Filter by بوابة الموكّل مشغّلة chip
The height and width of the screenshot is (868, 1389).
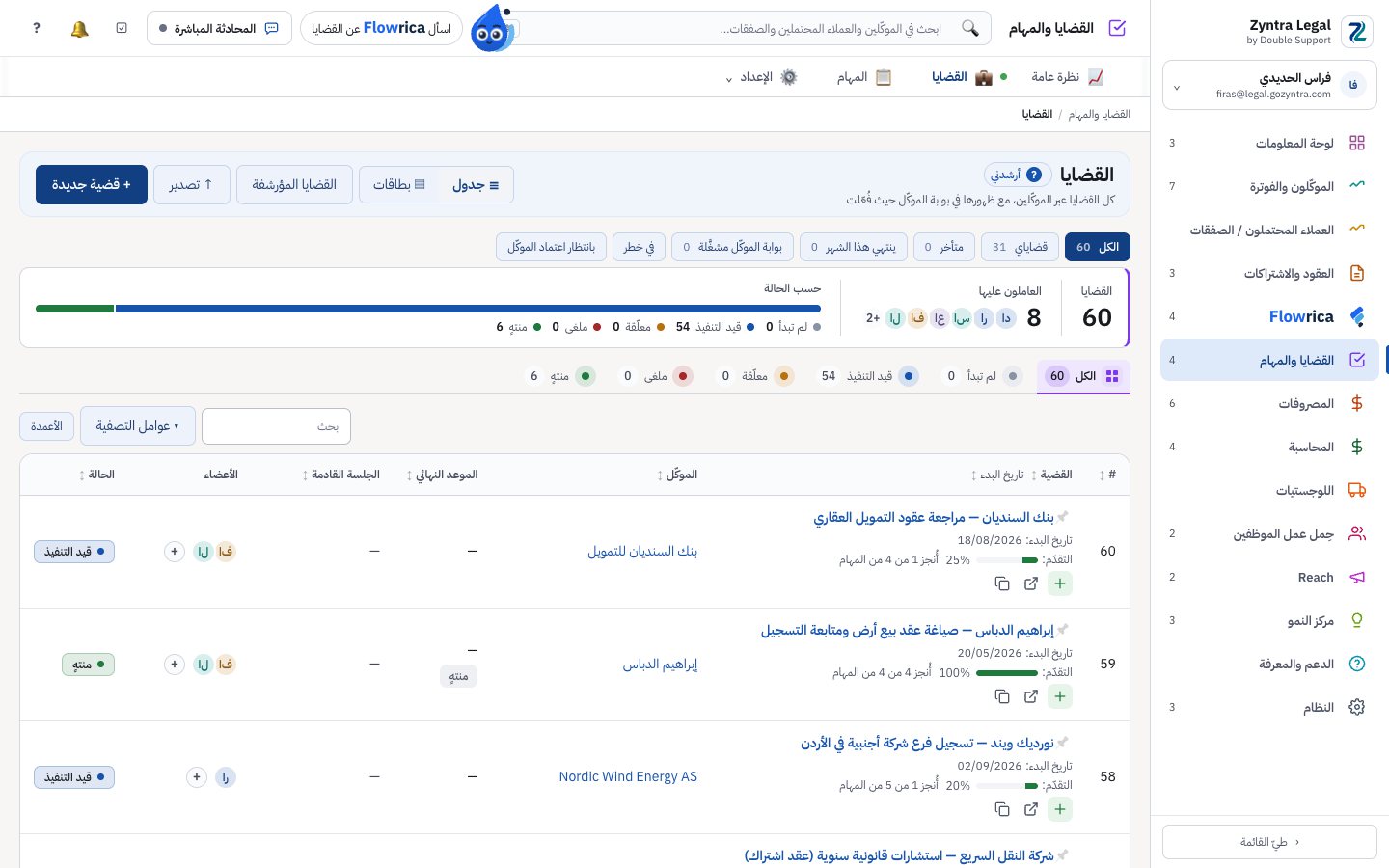click(x=733, y=247)
